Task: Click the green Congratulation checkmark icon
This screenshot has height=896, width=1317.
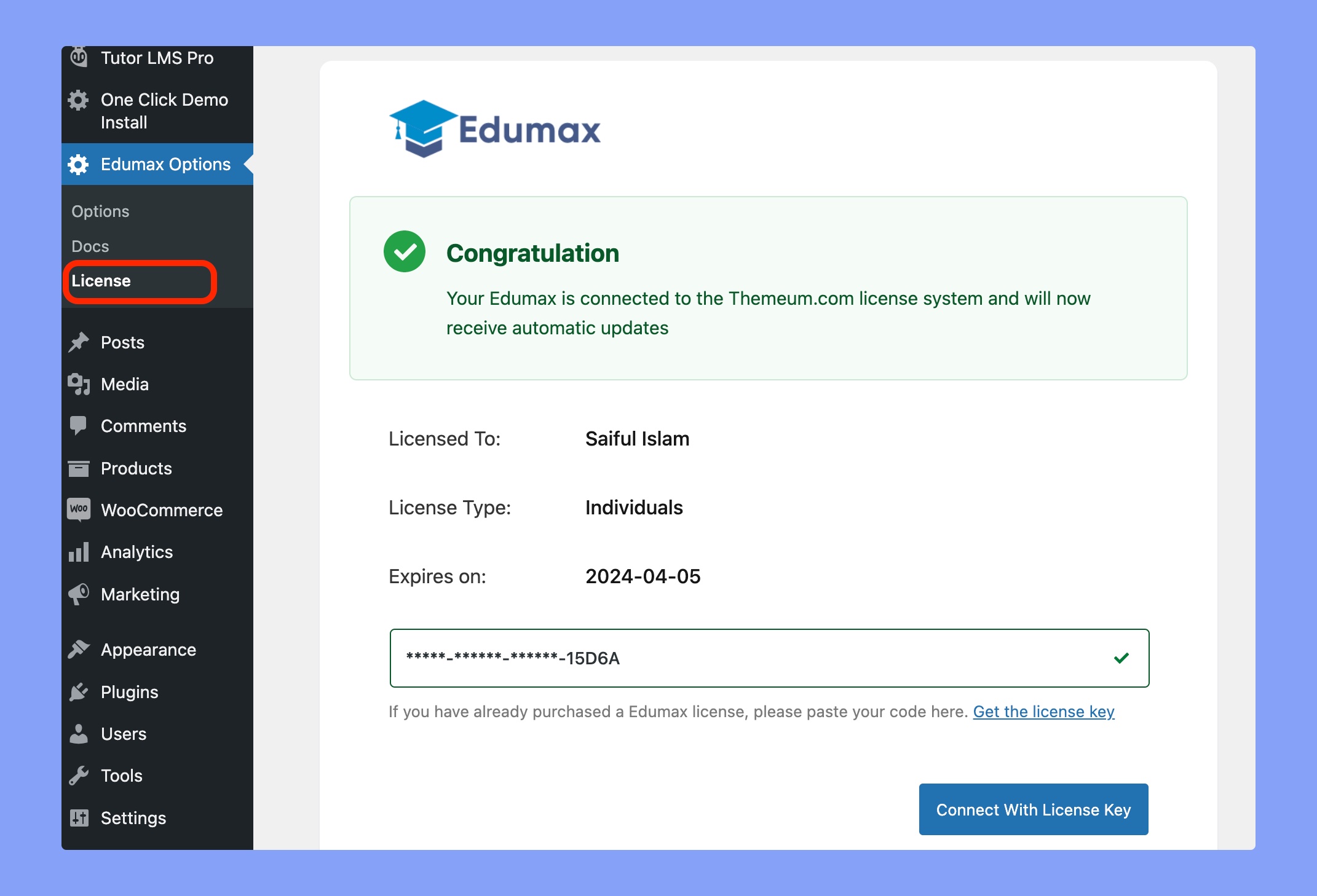Action: click(x=405, y=251)
